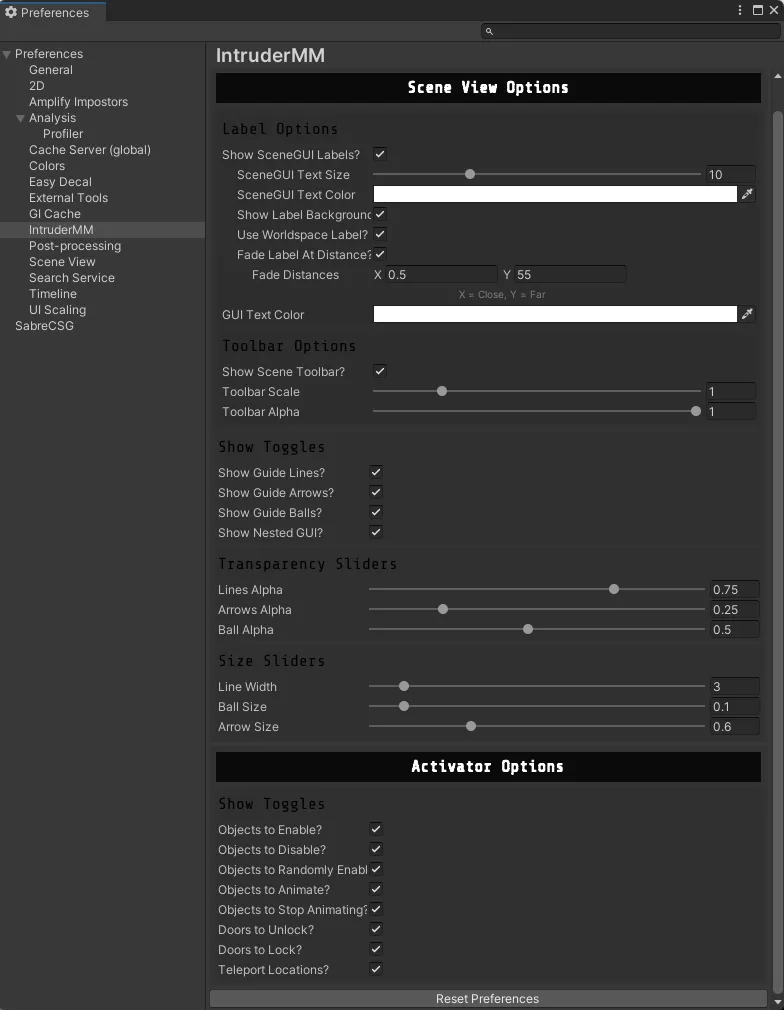Viewport: 784px width, 1010px height.
Task: Uncheck Show Label Background
Action: (380, 214)
